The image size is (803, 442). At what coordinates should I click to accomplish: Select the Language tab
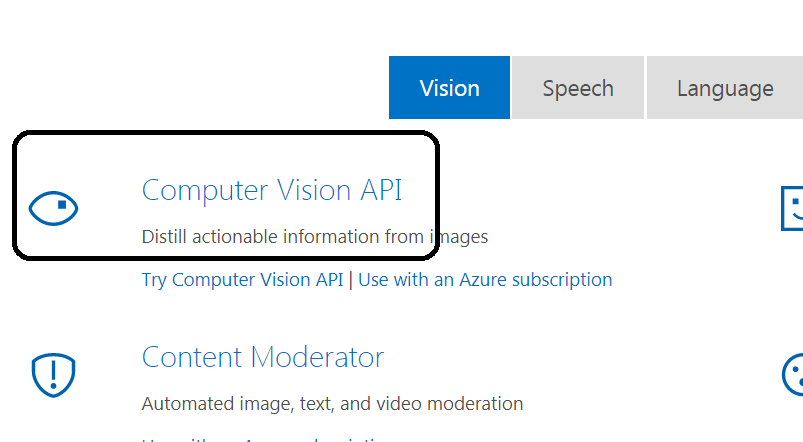724,88
